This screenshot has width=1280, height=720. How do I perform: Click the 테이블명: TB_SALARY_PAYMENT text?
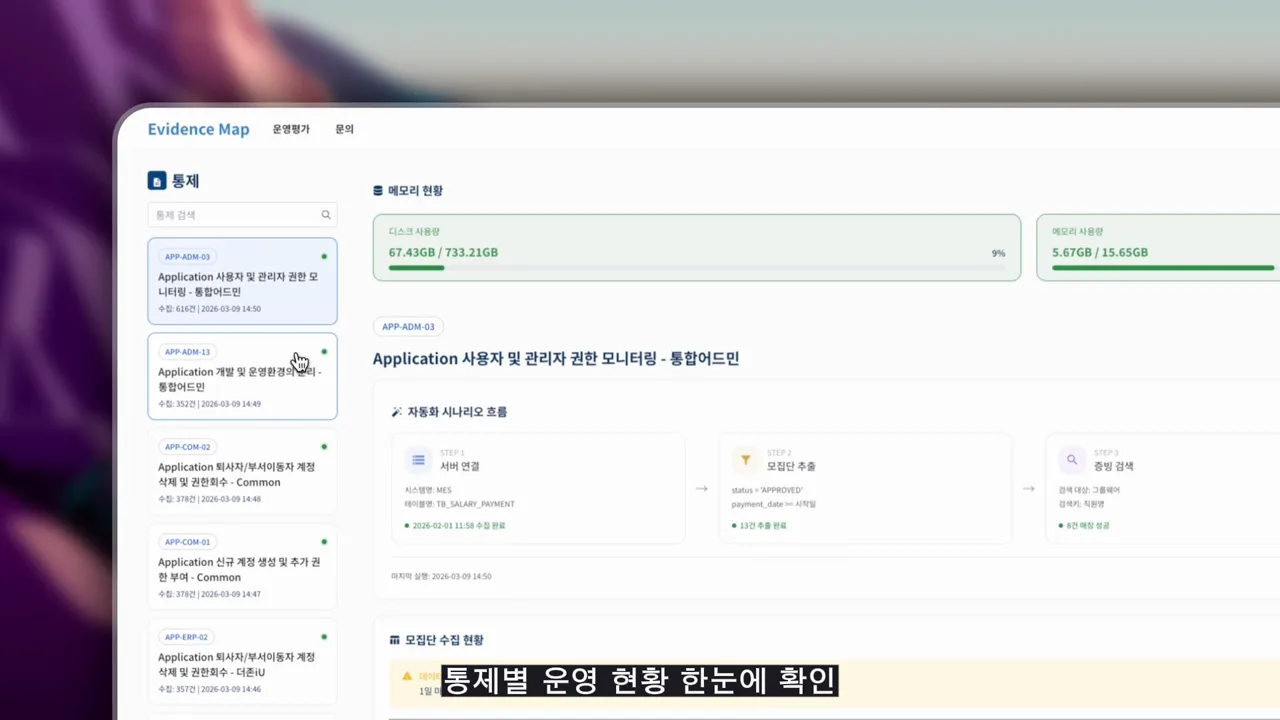click(460, 504)
